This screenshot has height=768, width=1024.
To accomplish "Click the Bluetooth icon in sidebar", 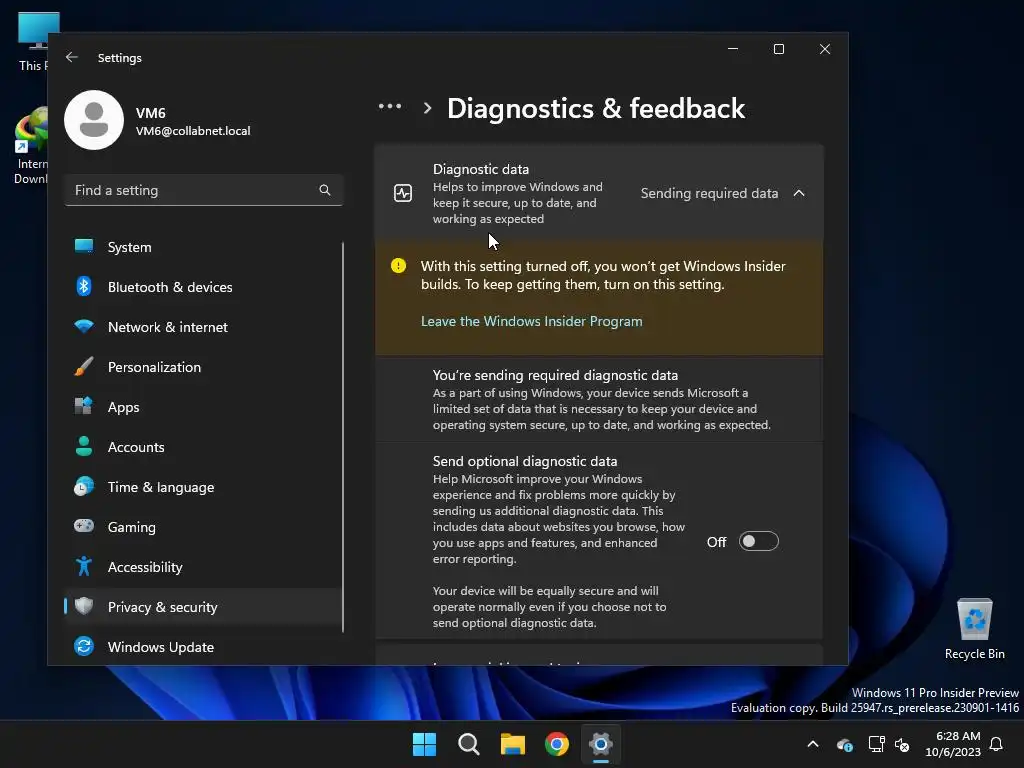I will point(84,286).
